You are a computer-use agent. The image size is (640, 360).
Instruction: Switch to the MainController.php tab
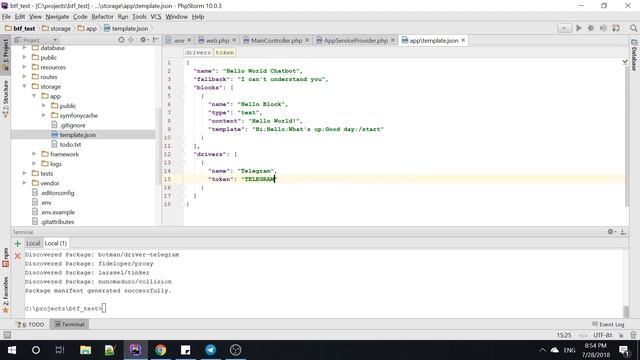coord(276,40)
